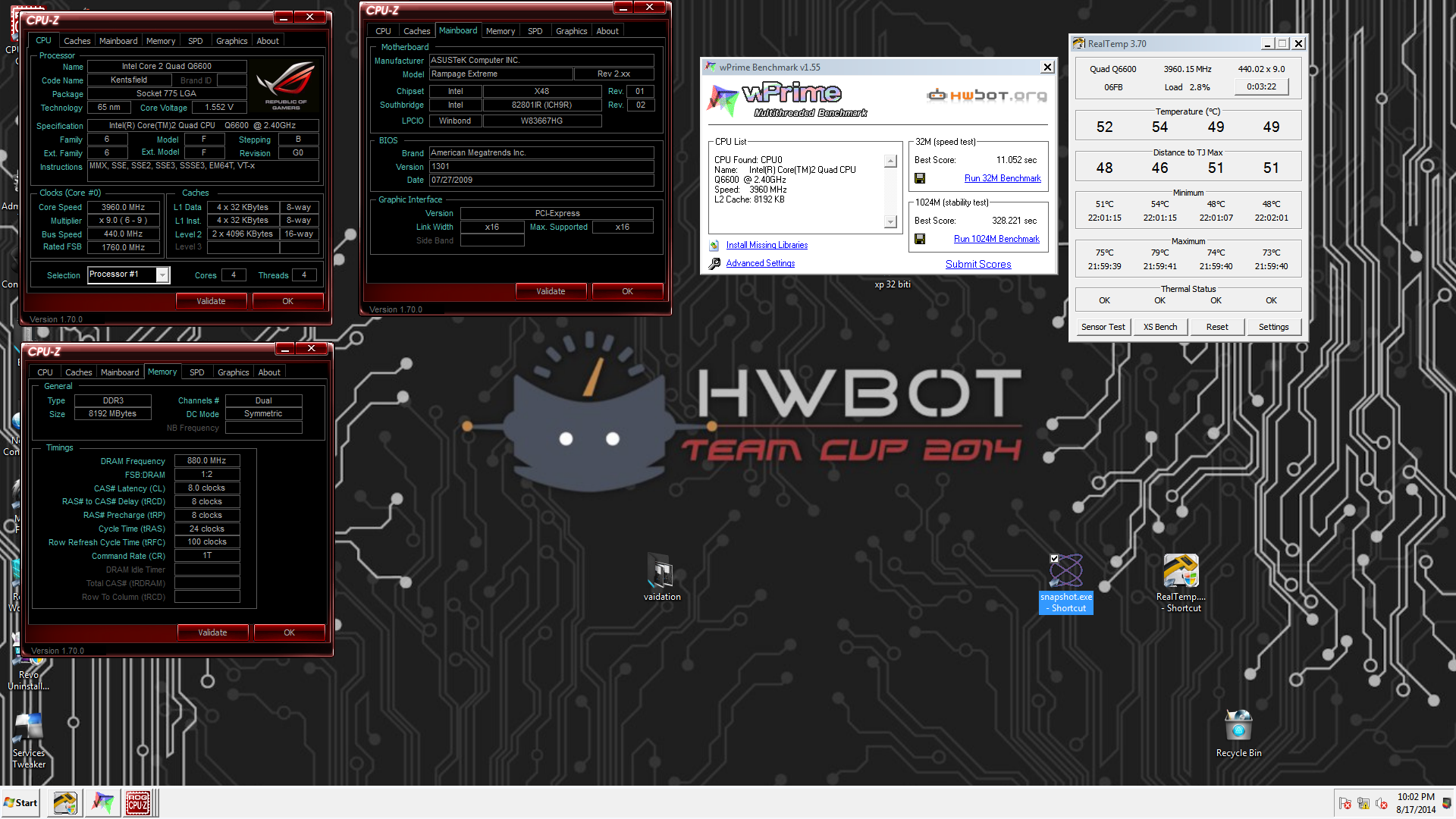The height and width of the screenshot is (819, 1456).
Task: Click Validate in top-left CPU-Z window
Action: point(212,301)
